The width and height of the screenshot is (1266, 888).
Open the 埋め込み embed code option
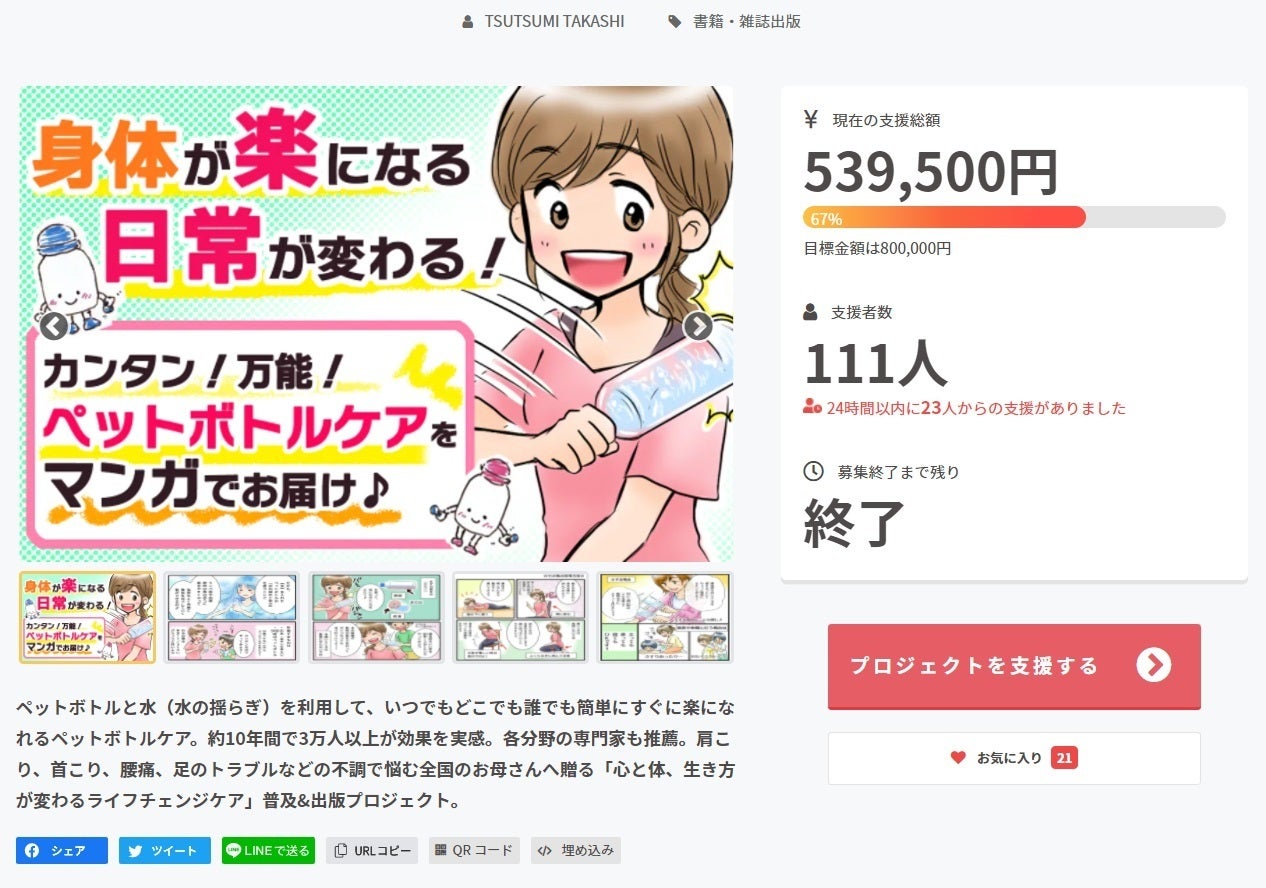[576, 850]
